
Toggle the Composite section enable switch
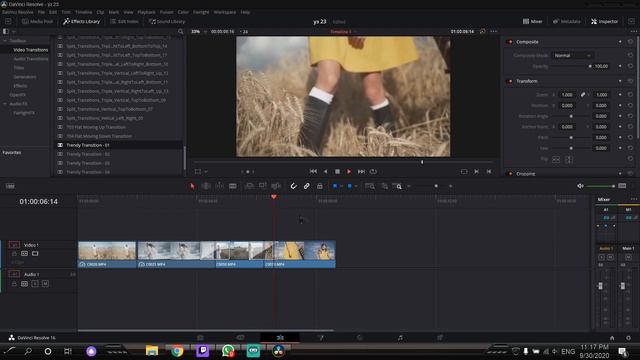pos(510,42)
